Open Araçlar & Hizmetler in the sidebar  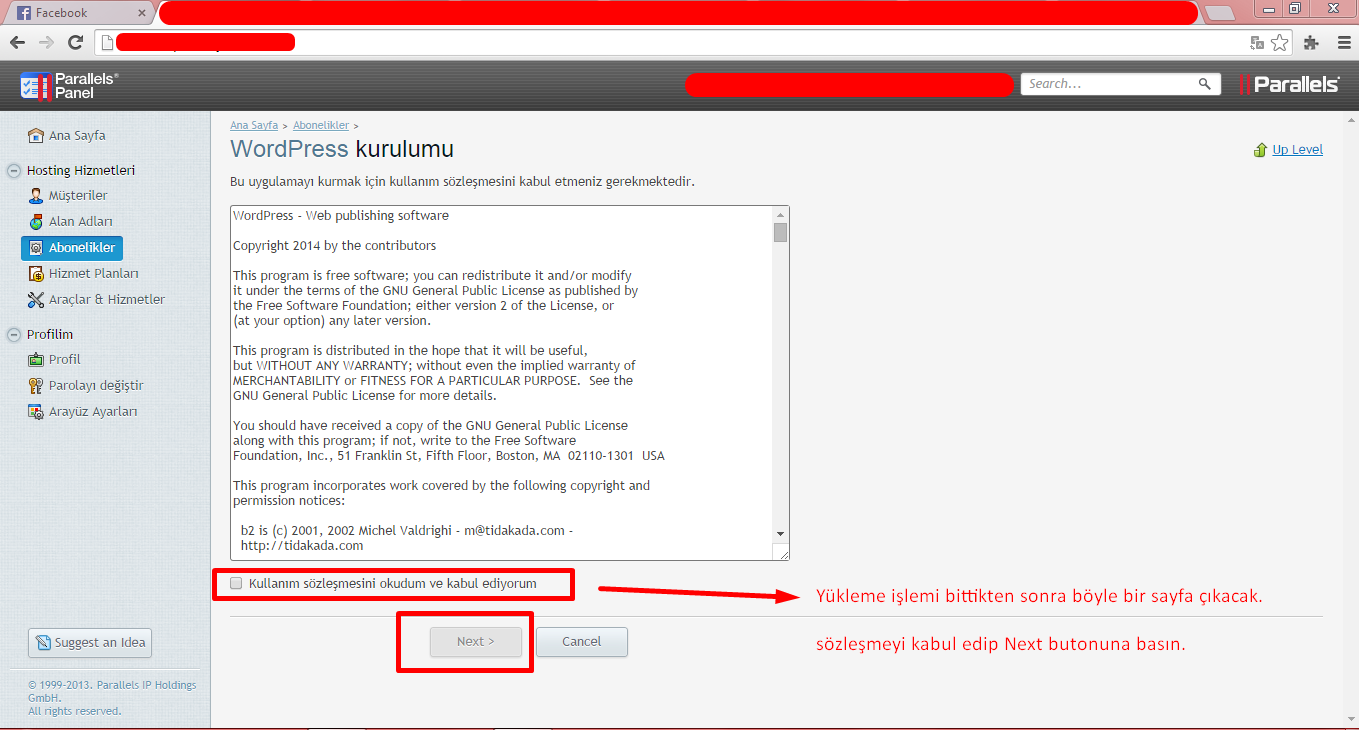click(x=107, y=300)
